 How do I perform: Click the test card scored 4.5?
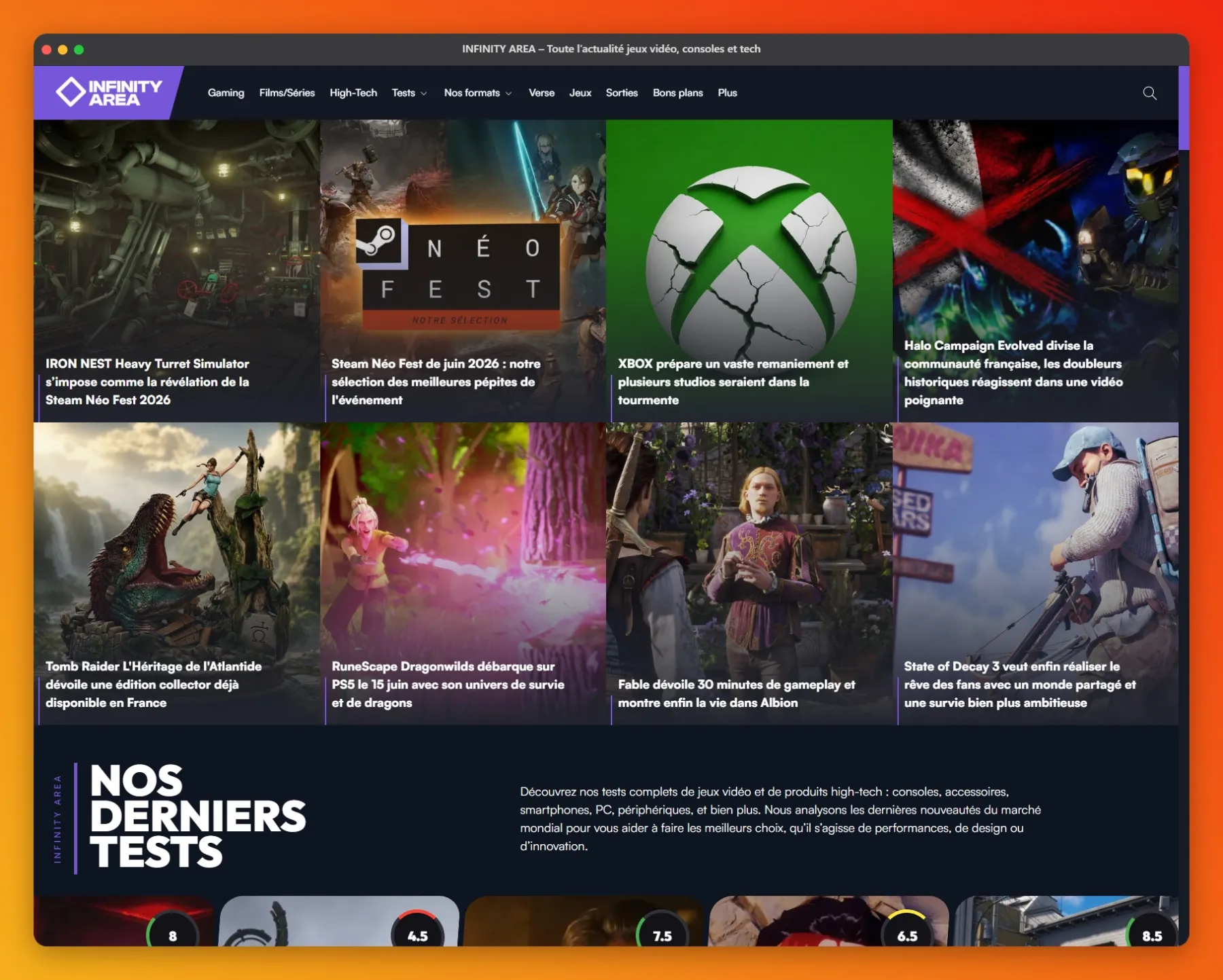coord(339,921)
